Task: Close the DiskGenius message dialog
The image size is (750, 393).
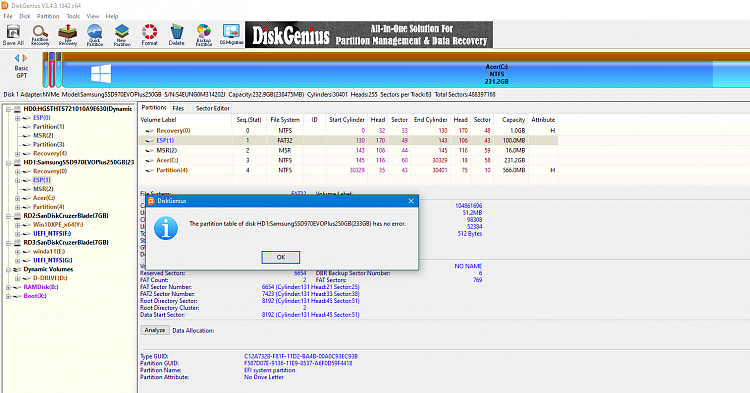Action: click(x=411, y=201)
